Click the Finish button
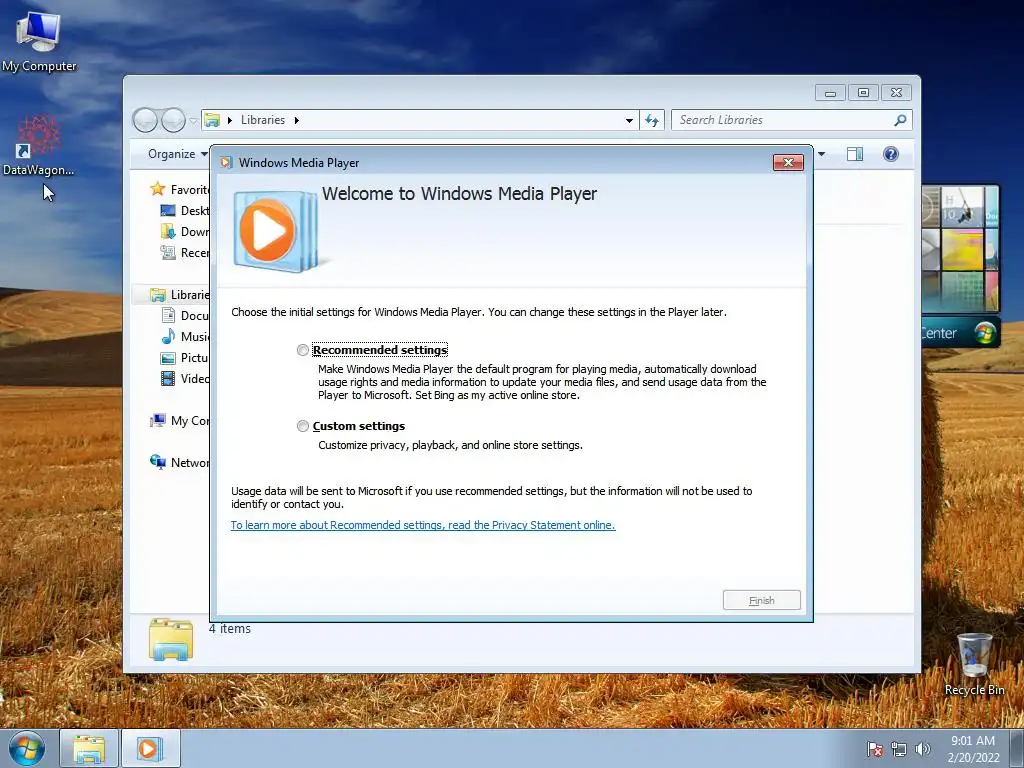 tap(761, 600)
